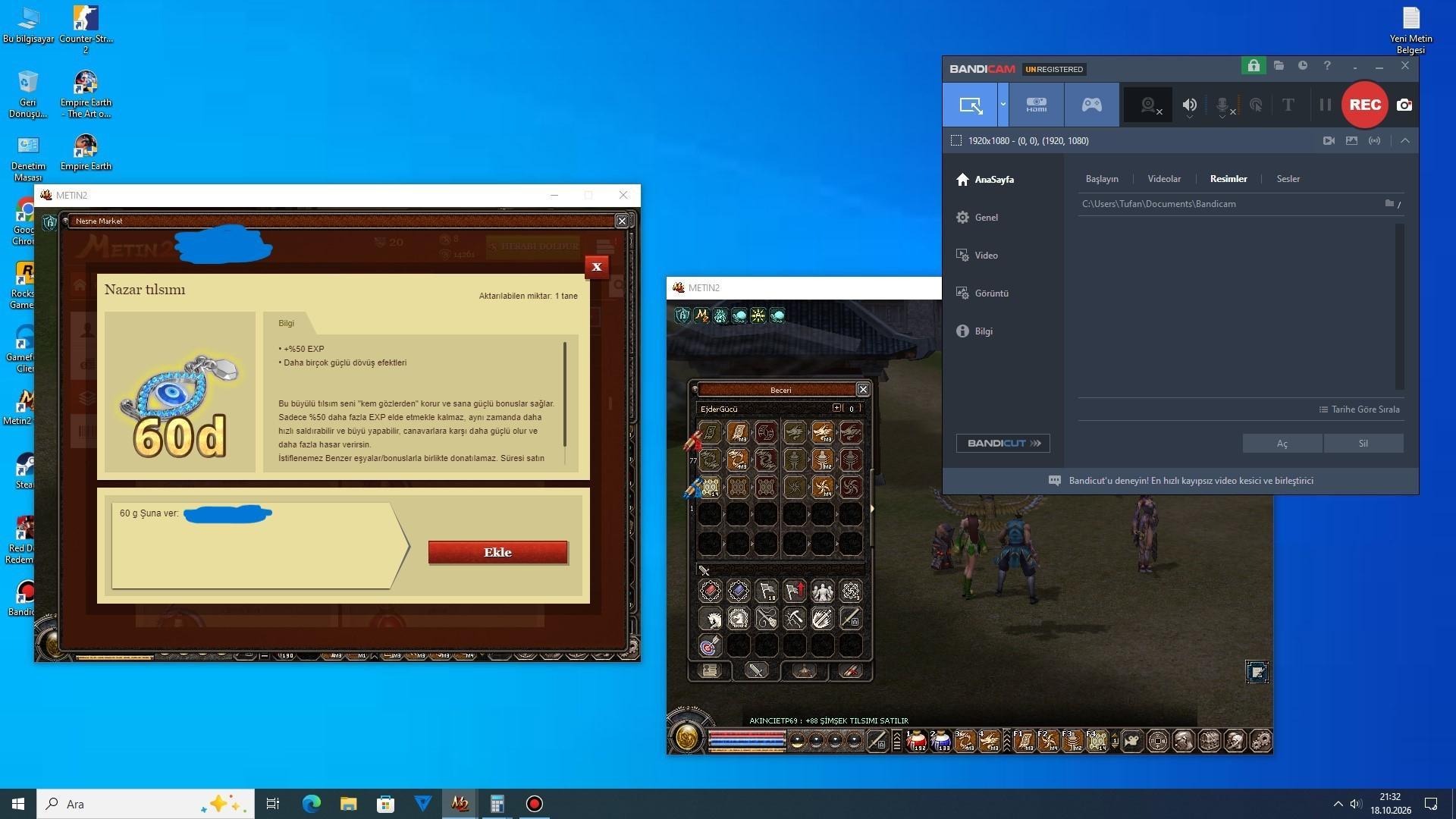Toggle Bandicam speaker sound recording
Viewport: 1456px width, 819px height.
[1189, 105]
